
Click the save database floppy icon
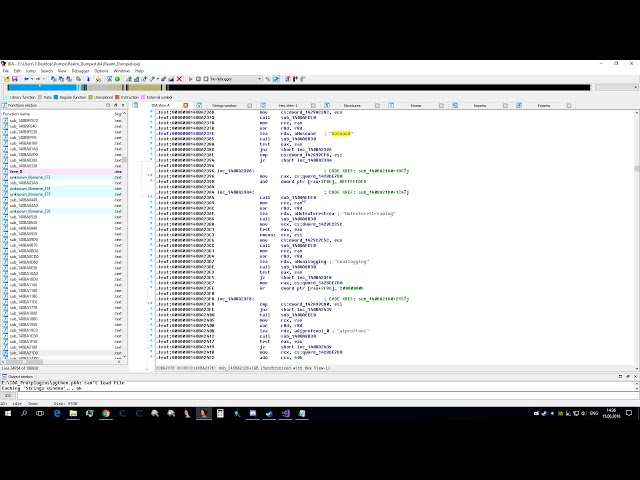[x=14, y=79]
